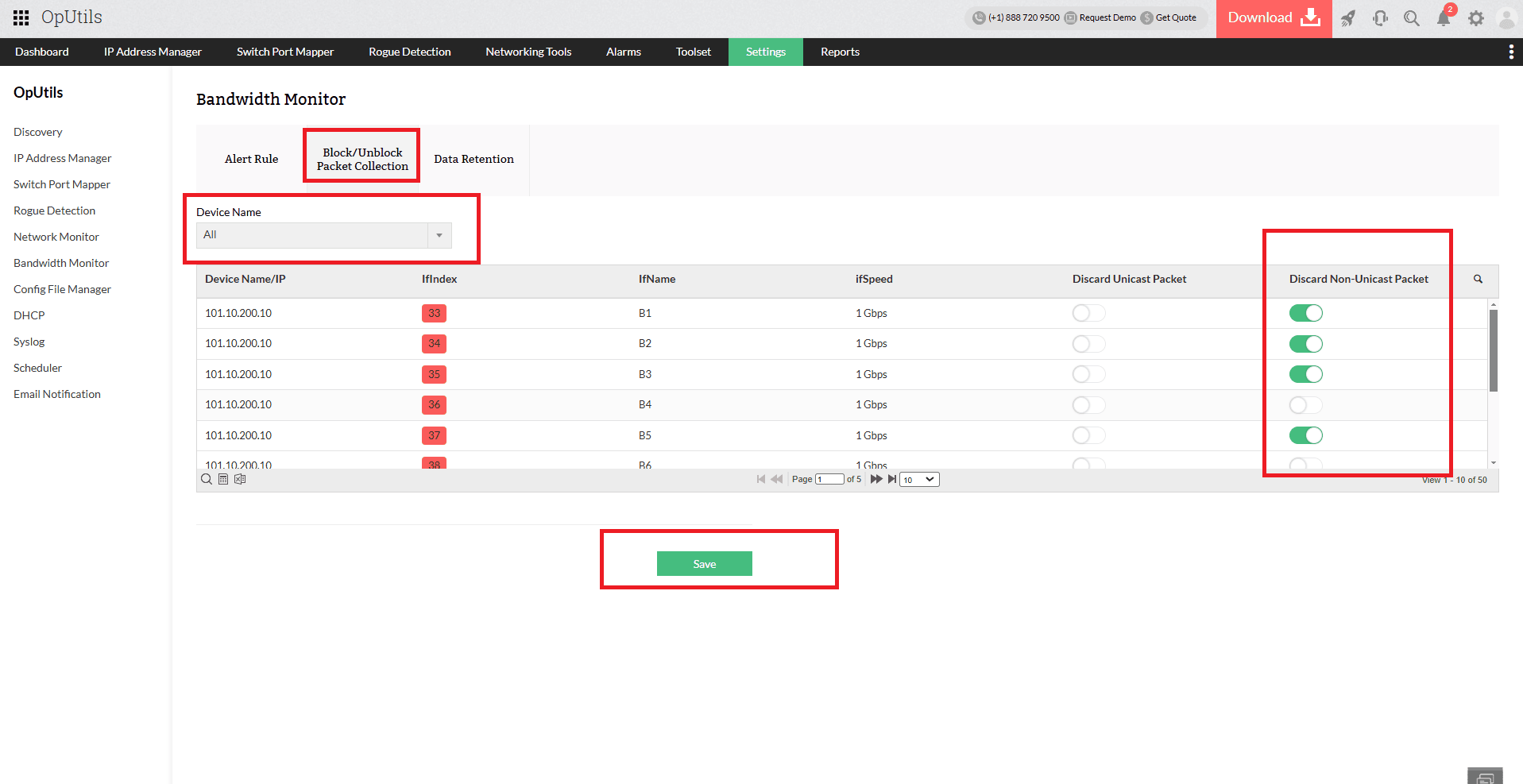Enable Discard Non-Unicast Packet for B4
1523x784 pixels.
tap(1305, 405)
